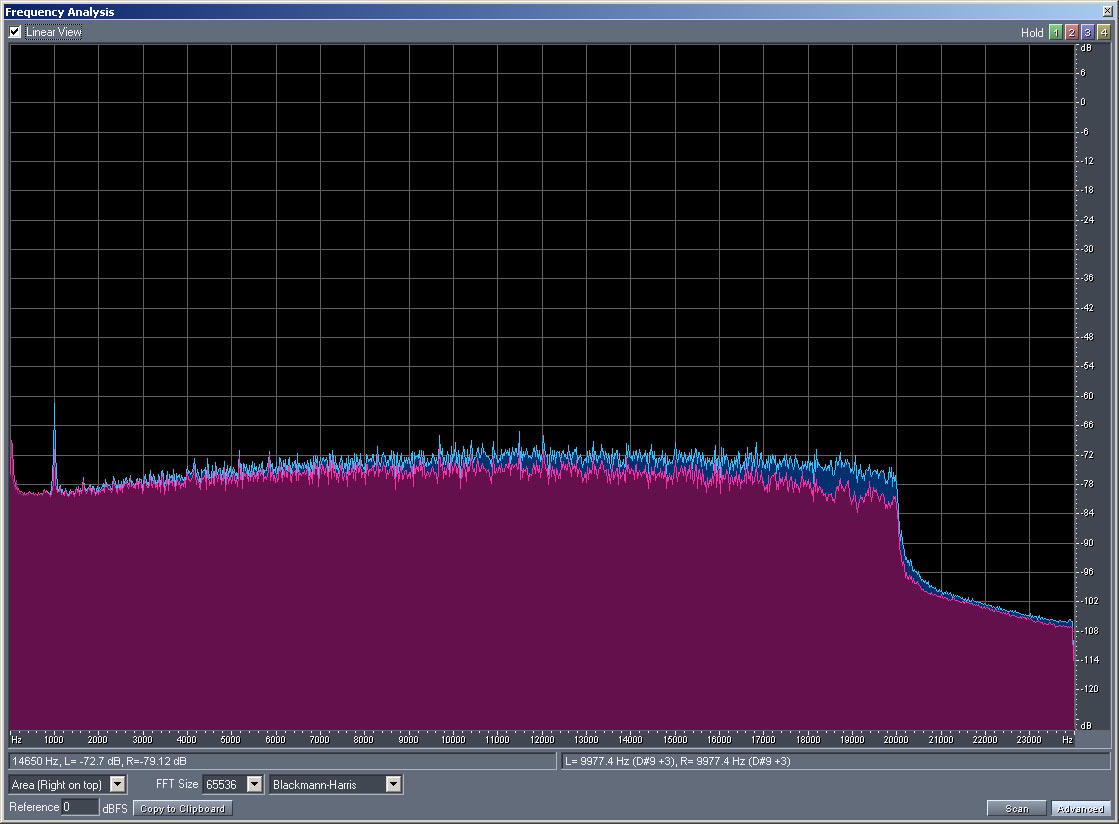Click the peak note readout showing 9977.4 Hz
This screenshot has height=824, width=1119.
(678, 761)
